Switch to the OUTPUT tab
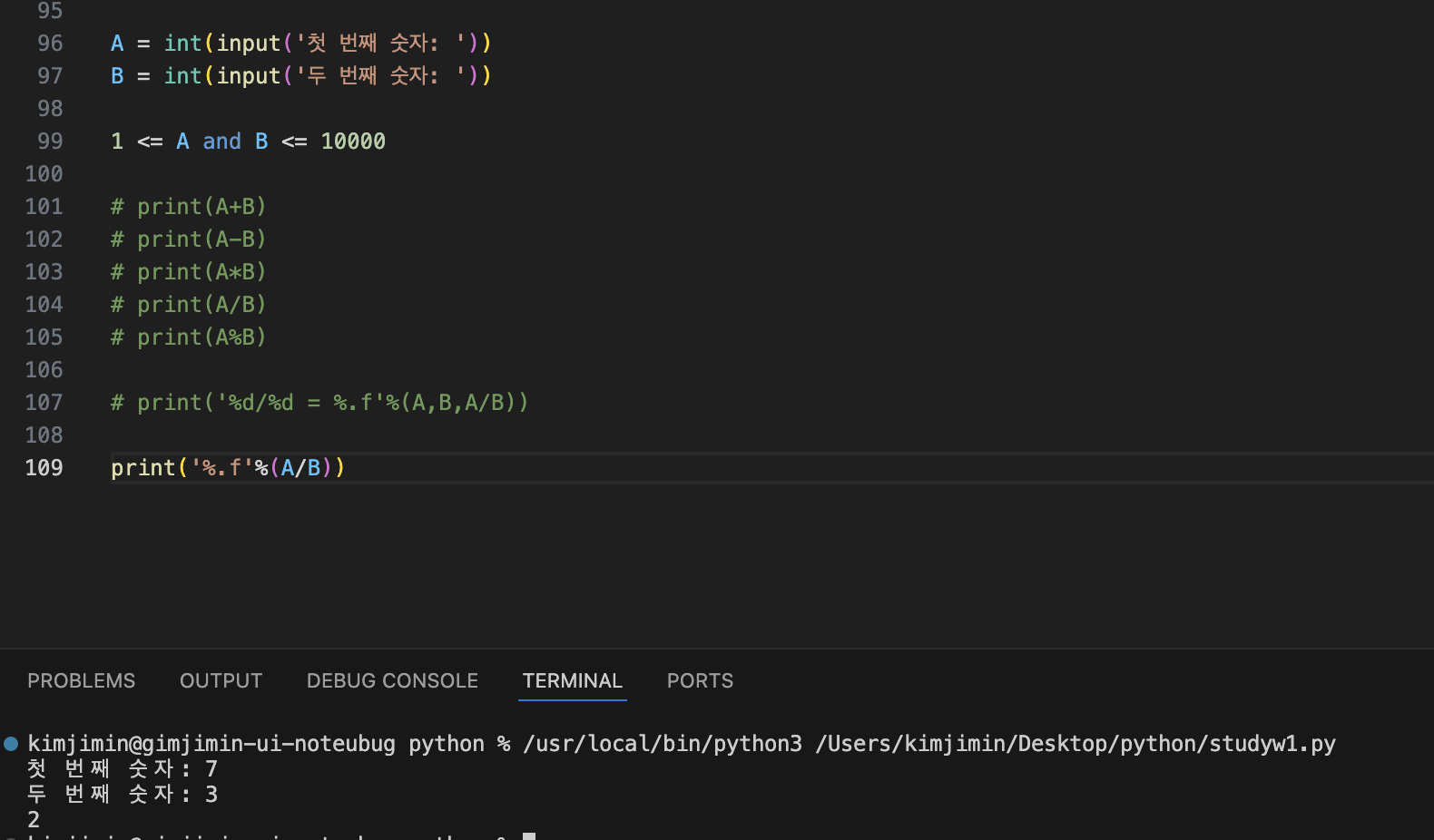1434x840 pixels. point(221,680)
